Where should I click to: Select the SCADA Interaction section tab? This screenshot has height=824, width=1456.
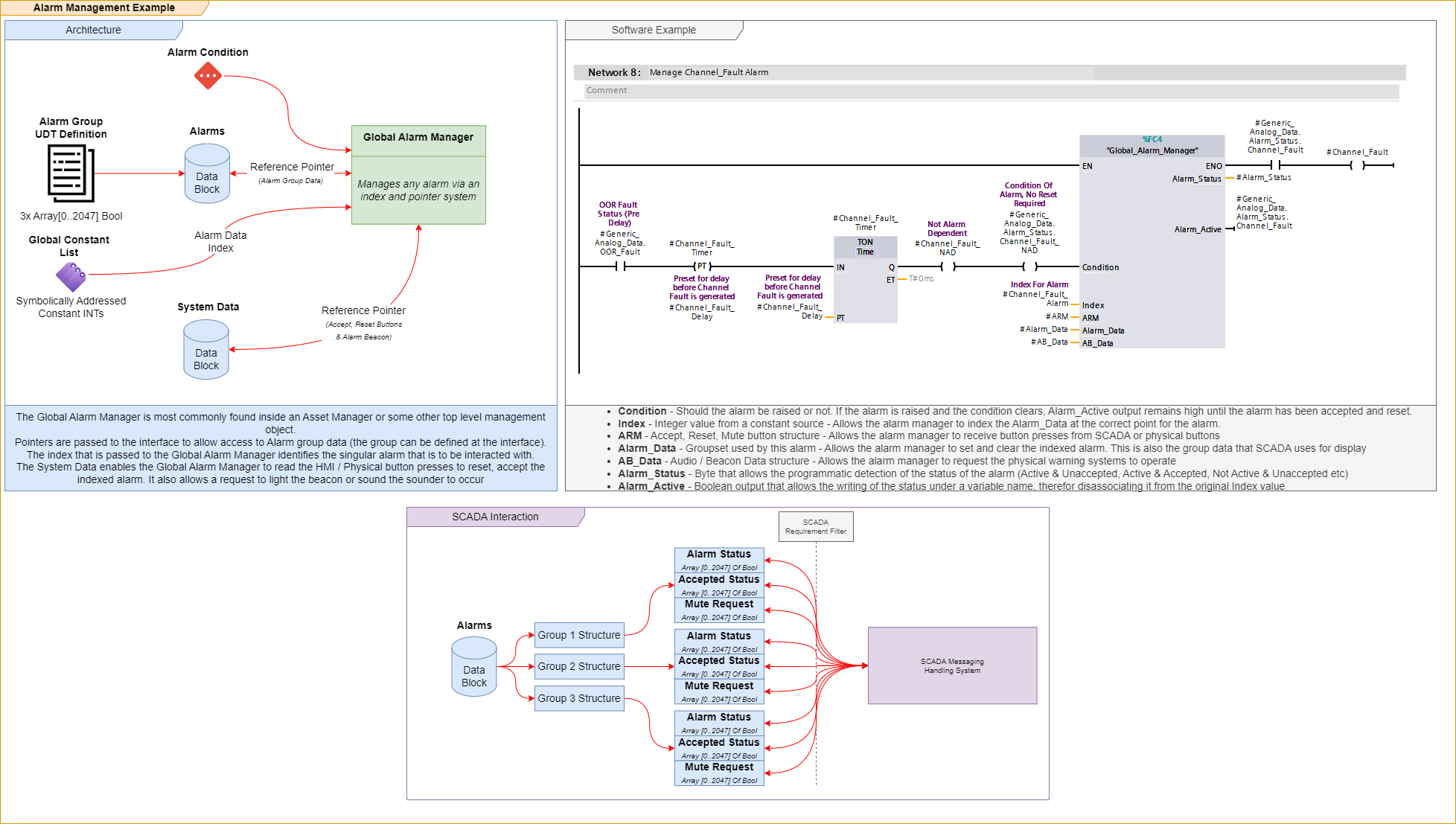point(495,517)
